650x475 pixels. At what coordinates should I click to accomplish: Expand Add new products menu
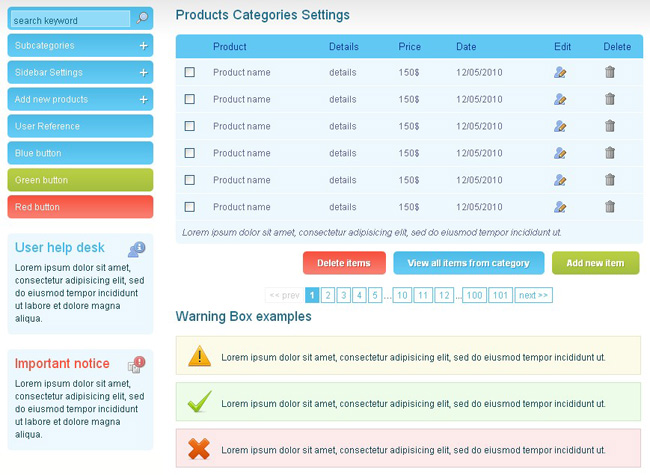(144, 100)
